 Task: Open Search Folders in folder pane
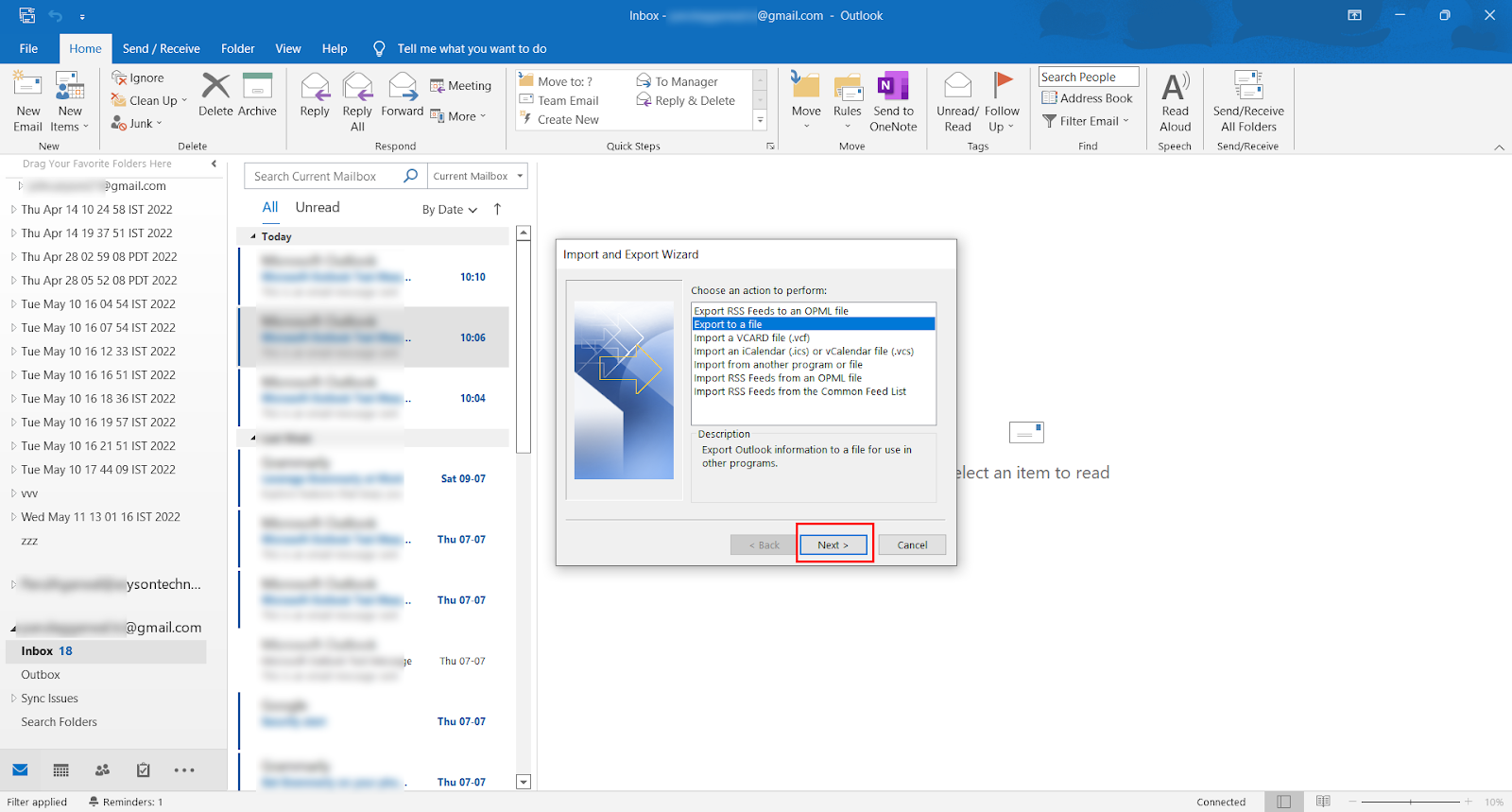tap(59, 722)
